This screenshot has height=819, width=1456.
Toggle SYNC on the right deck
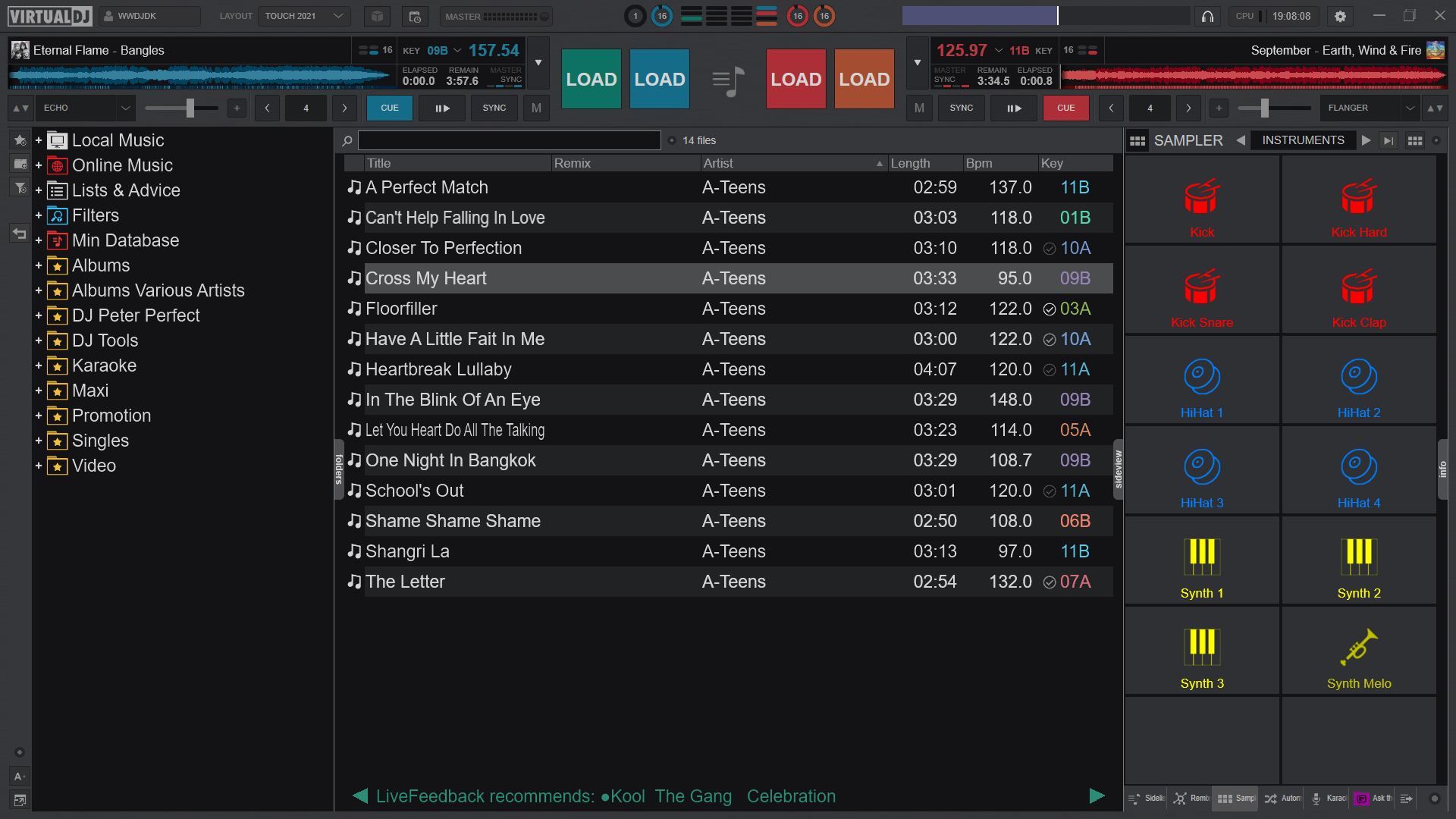pos(962,108)
